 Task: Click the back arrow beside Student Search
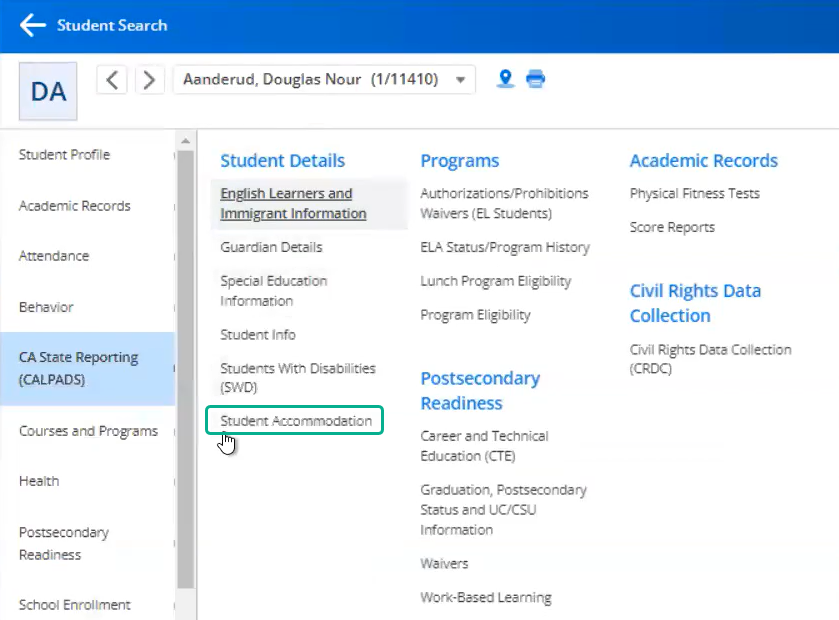33,26
